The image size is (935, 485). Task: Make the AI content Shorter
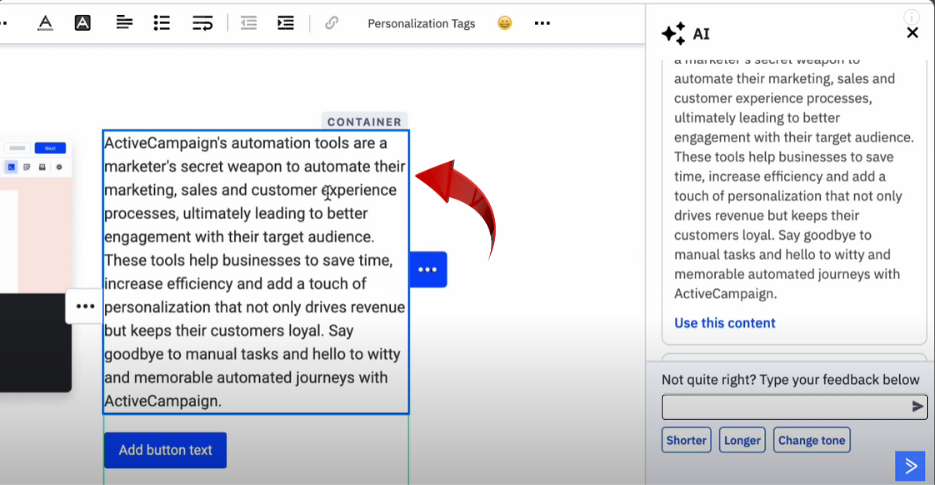pyautogui.click(x=686, y=440)
